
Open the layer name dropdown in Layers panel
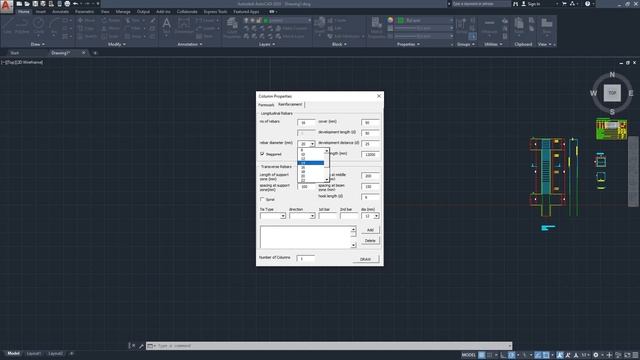[309, 20]
